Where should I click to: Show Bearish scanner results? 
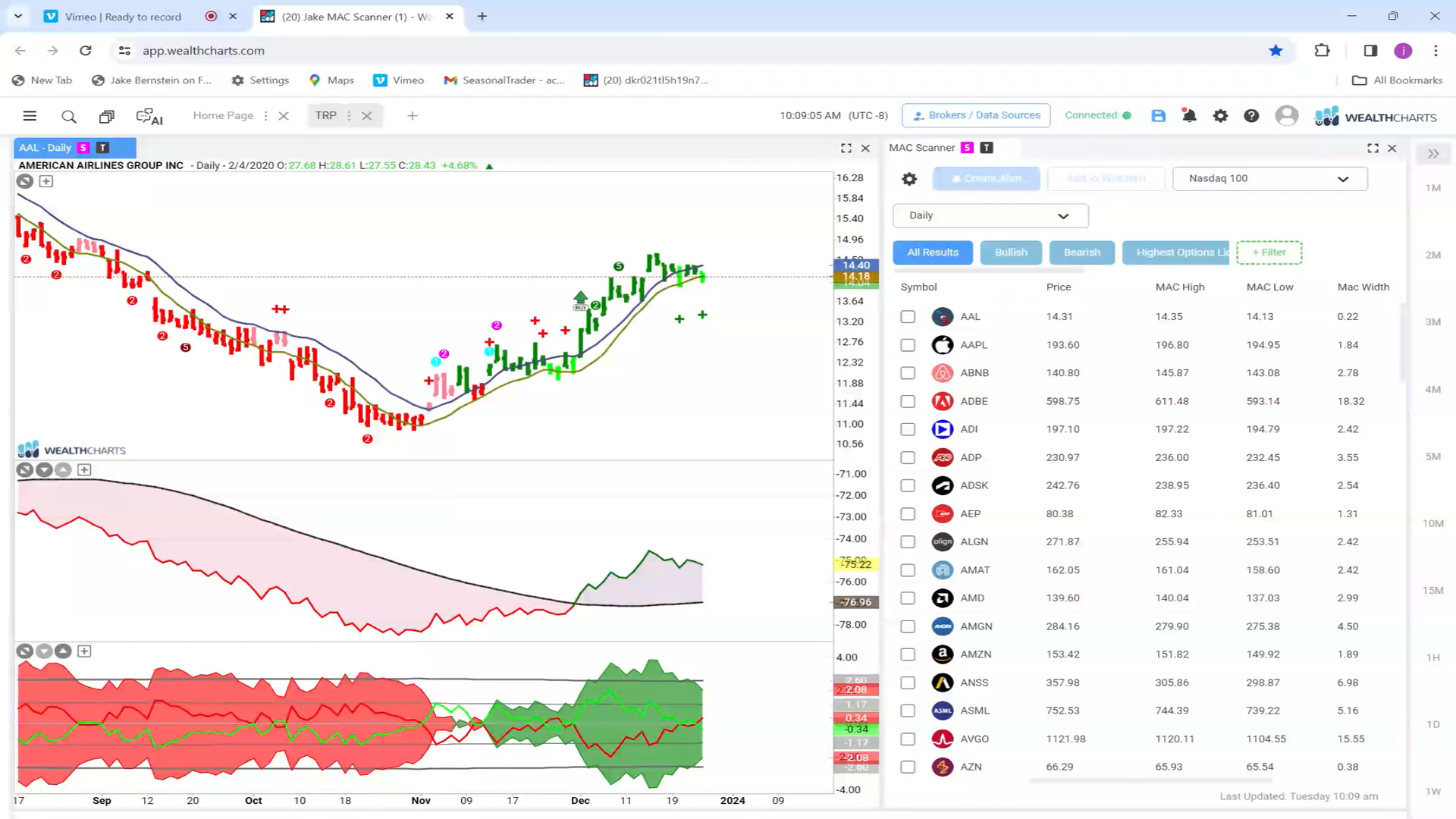coord(1081,253)
